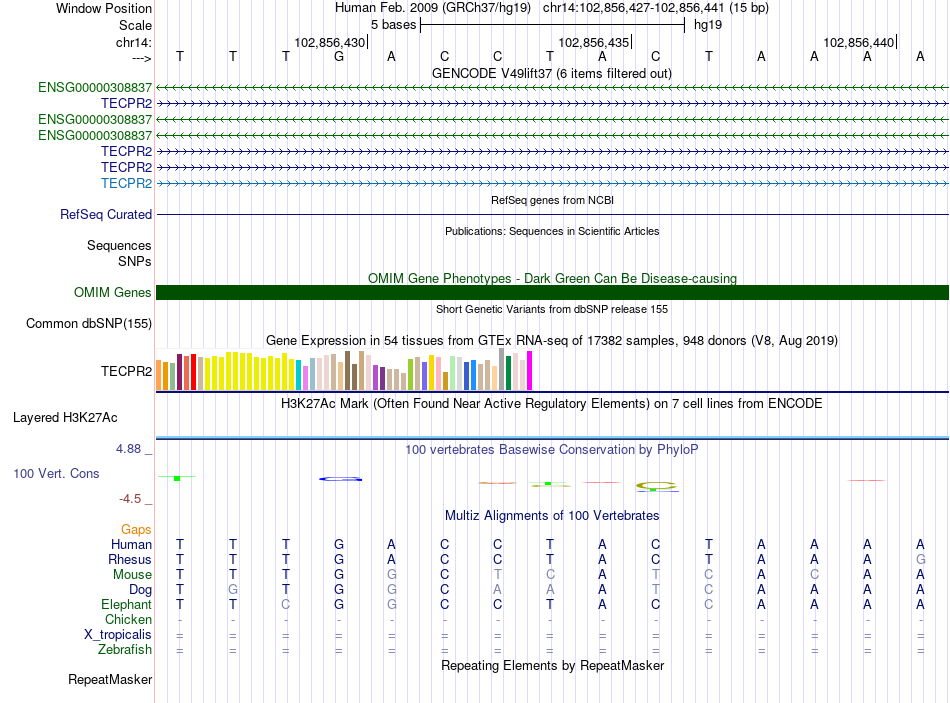Image resolution: width=950 pixels, height=703 pixels.
Task: Open the H3K27Ac Mark ENCODE track title
Action: [x=552, y=404]
